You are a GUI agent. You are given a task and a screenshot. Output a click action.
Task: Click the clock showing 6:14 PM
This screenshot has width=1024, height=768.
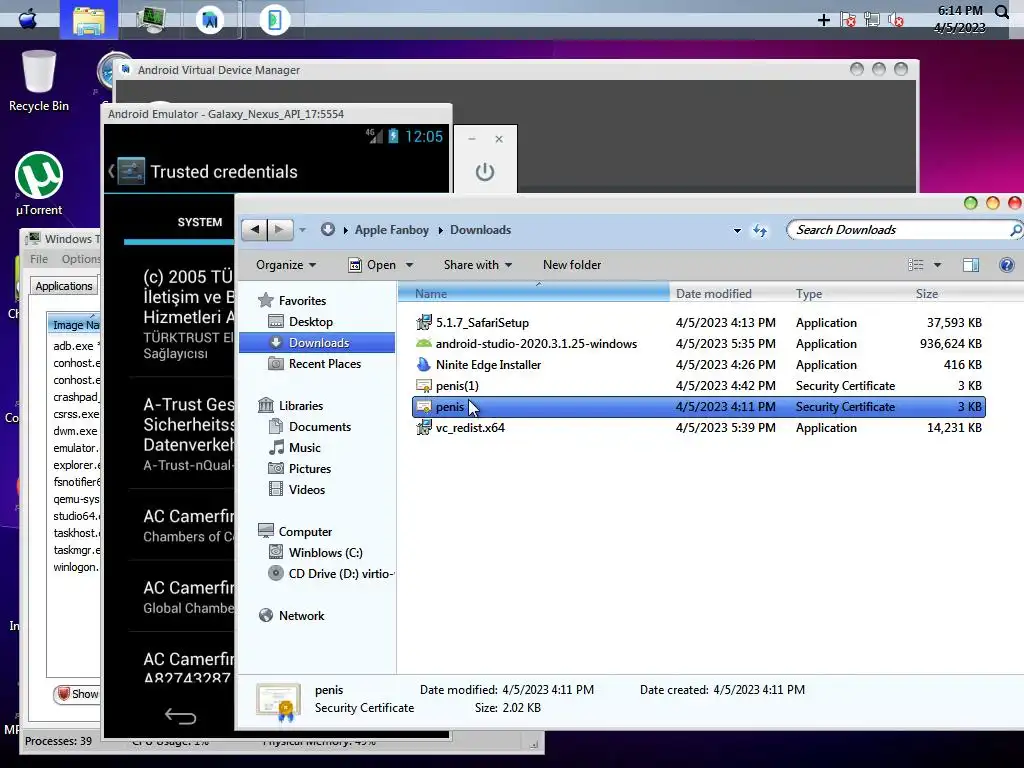(959, 11)
